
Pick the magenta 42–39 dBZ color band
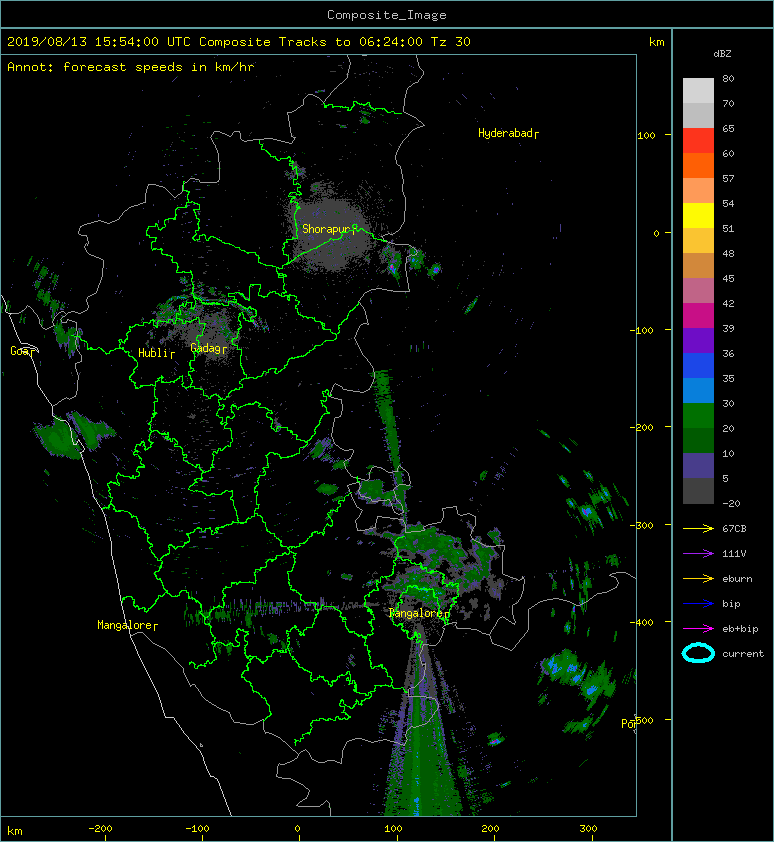coord(698,316)
